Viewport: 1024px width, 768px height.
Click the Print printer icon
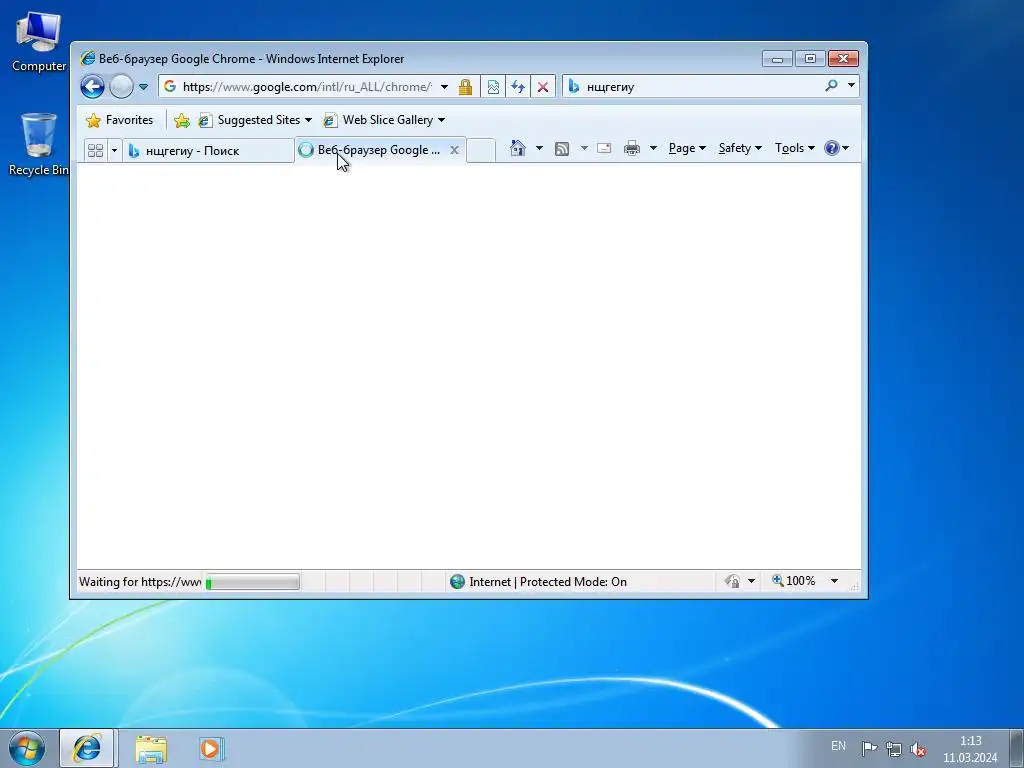click(632, 148)
